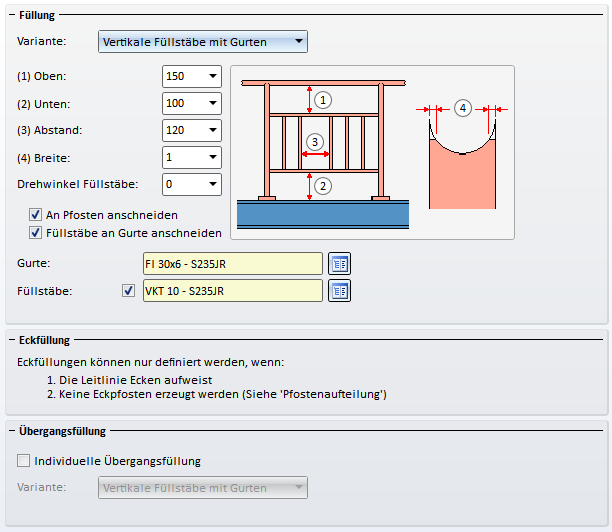Click the Füllstäbe profile field VKT 10

pos(233,291)
